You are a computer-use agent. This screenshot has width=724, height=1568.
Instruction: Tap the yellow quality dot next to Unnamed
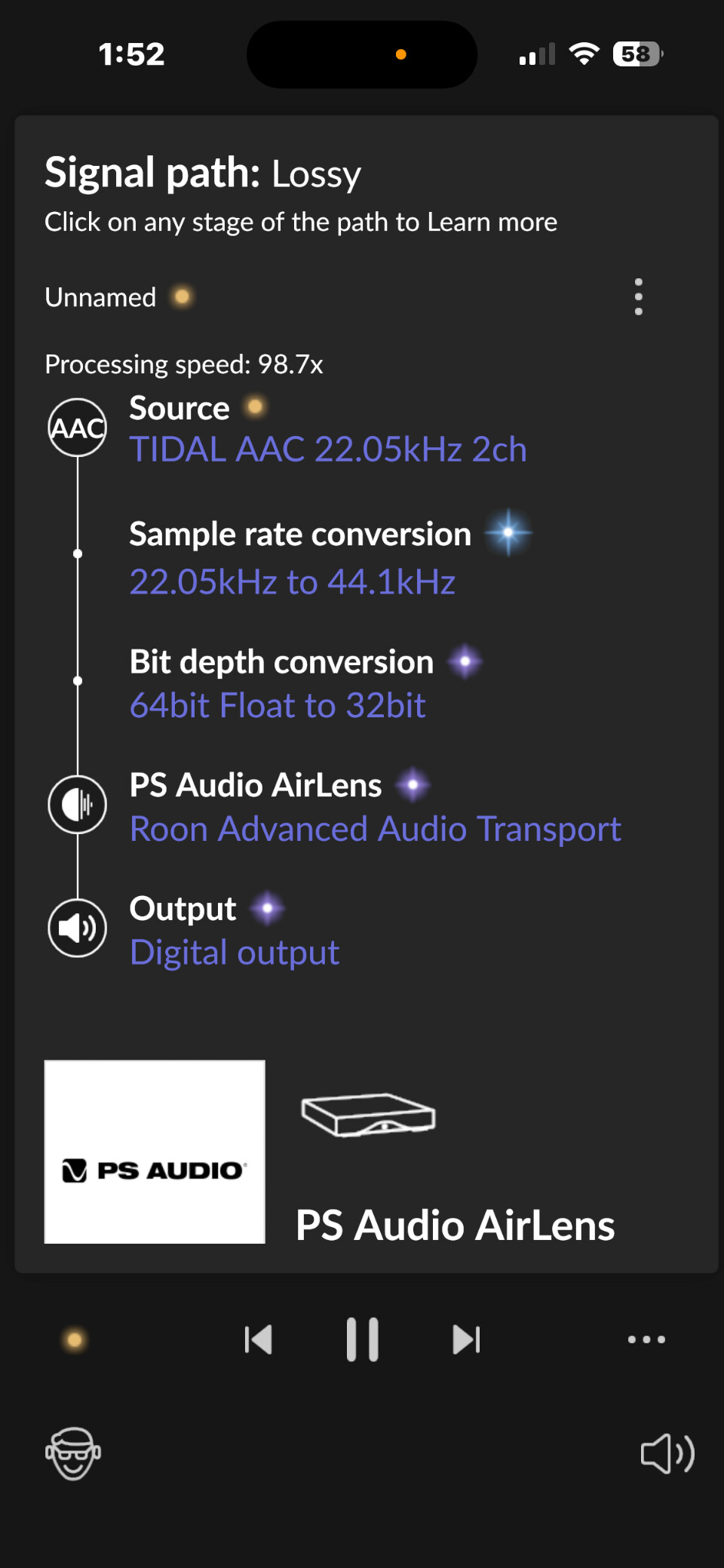(182, 296)
